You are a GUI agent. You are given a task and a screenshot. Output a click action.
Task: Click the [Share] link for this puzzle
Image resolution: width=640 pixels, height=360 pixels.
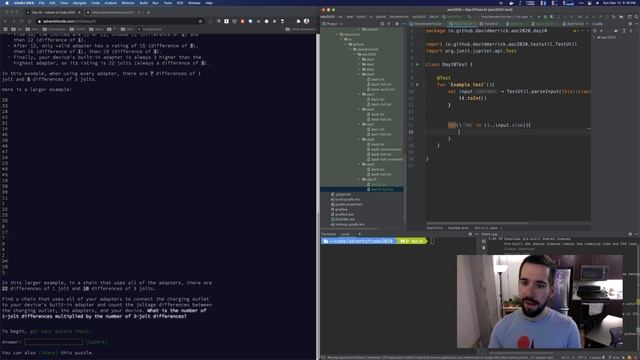(x=48, y=353)
